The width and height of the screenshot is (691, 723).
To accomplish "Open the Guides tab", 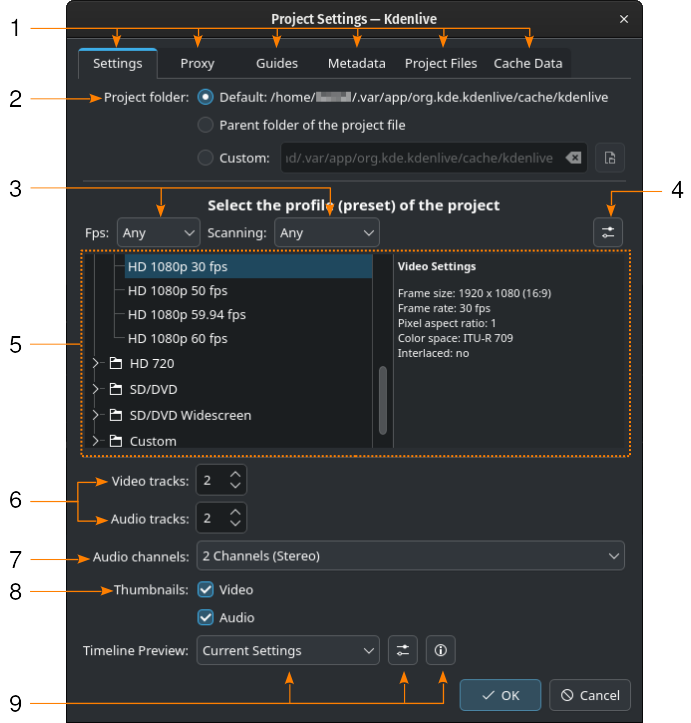I will (277, 63).
